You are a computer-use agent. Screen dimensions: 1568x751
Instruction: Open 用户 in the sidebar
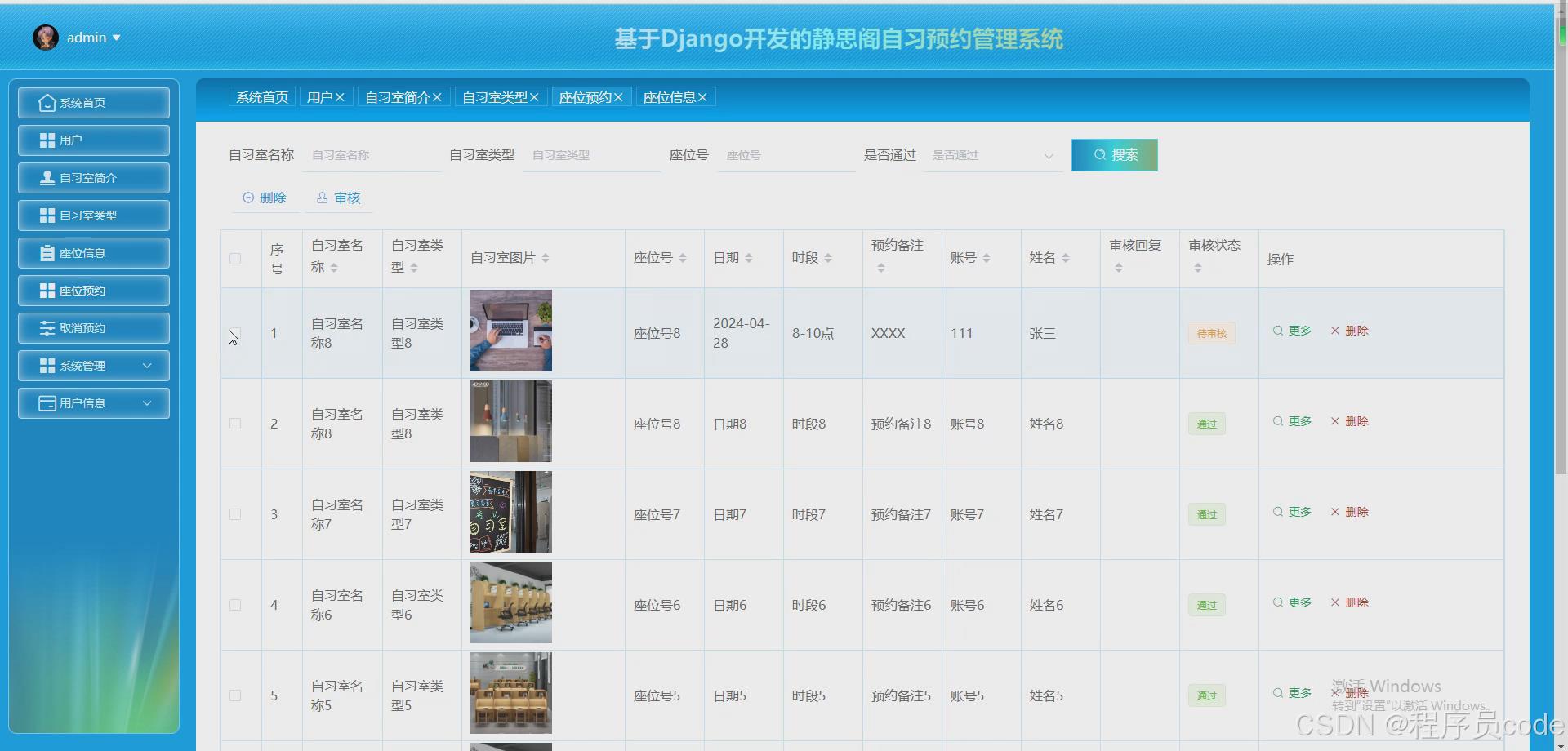tap(94, 140)
